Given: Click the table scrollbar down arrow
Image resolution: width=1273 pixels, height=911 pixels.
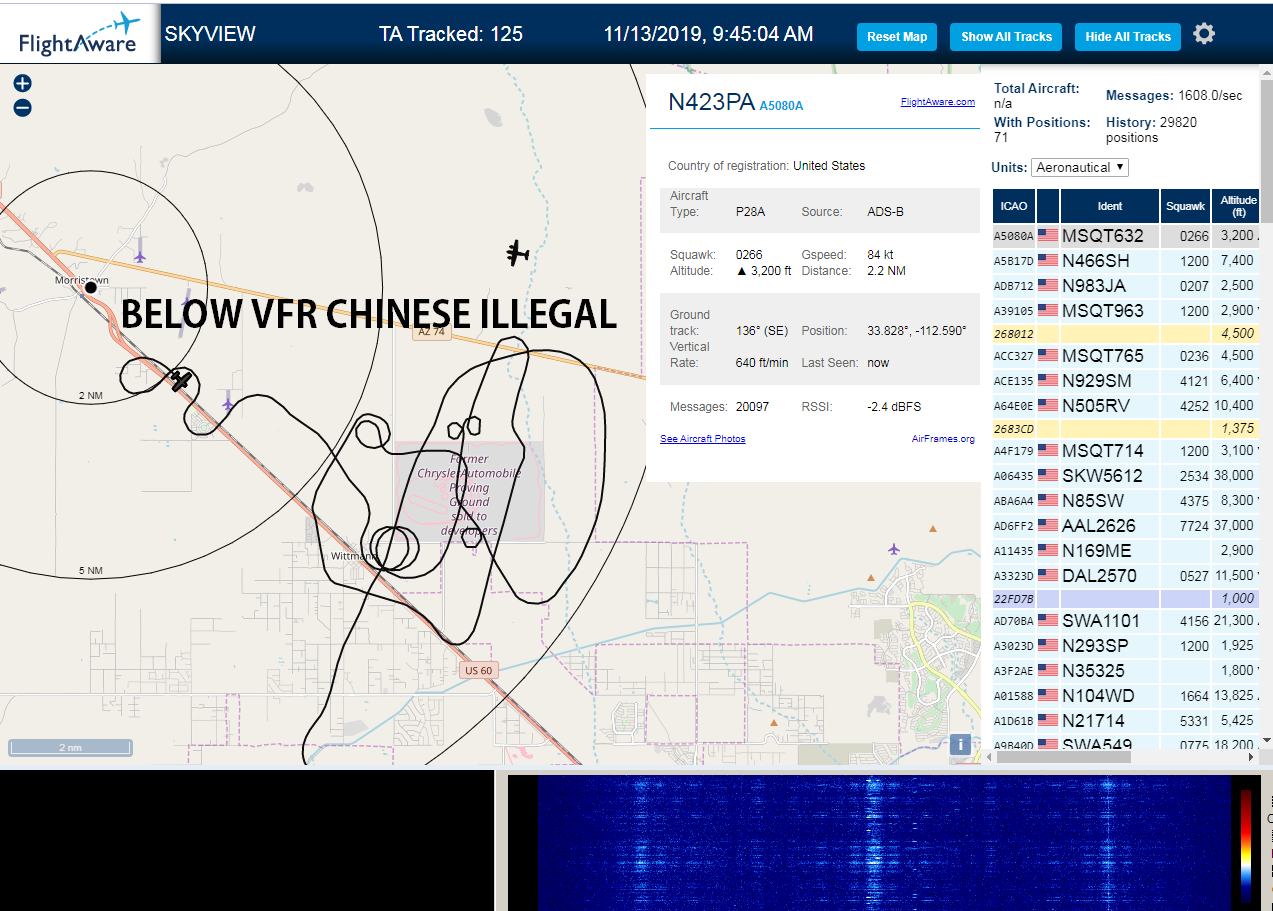Looking at the screenshot, I should 1266,742.
